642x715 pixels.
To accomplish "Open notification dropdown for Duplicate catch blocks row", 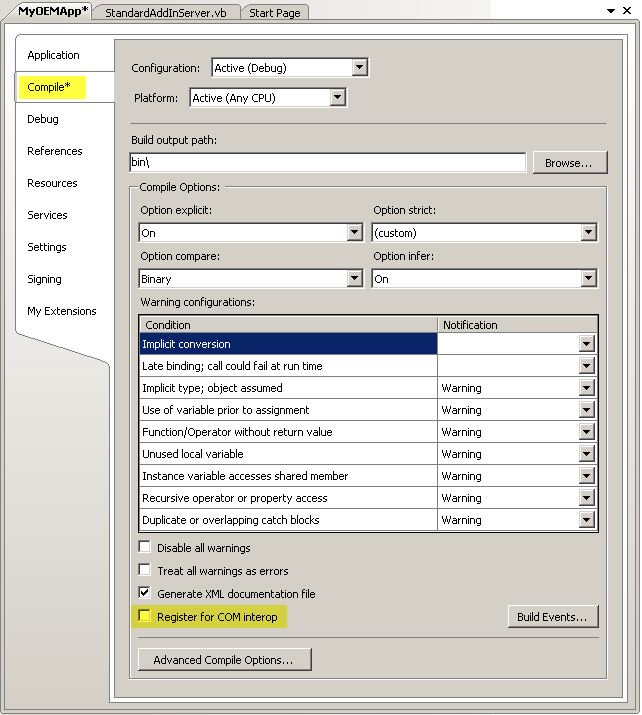I will click(587, 520).
